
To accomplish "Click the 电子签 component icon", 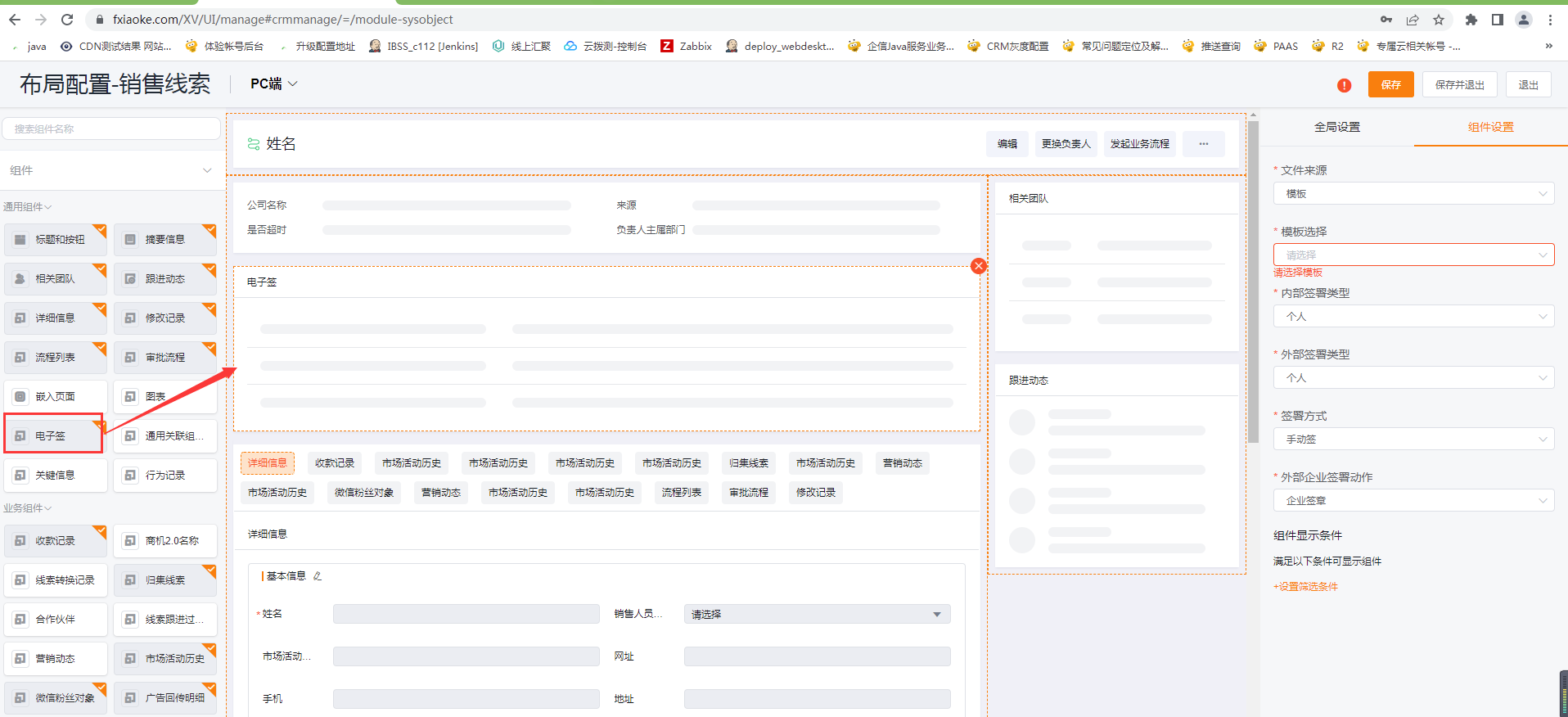I will (20, 436).
